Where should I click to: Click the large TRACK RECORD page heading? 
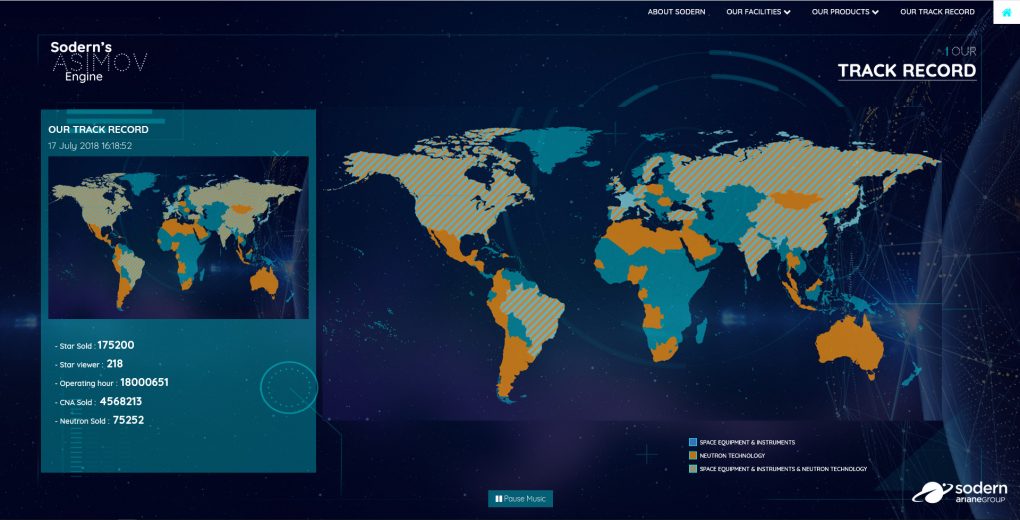pos(906,70)
